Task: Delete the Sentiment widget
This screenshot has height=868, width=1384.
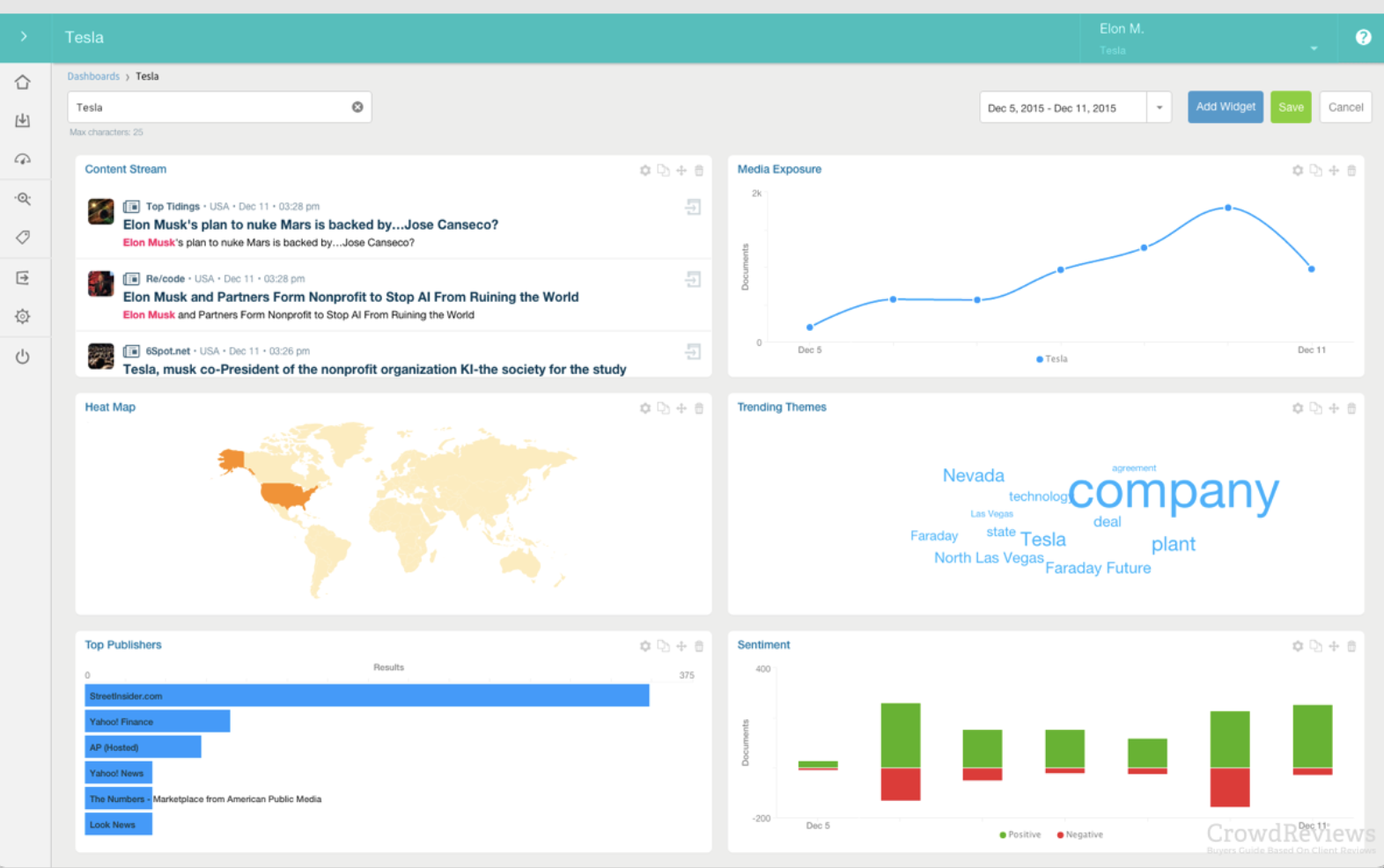Action: (x=1351, y=646)
